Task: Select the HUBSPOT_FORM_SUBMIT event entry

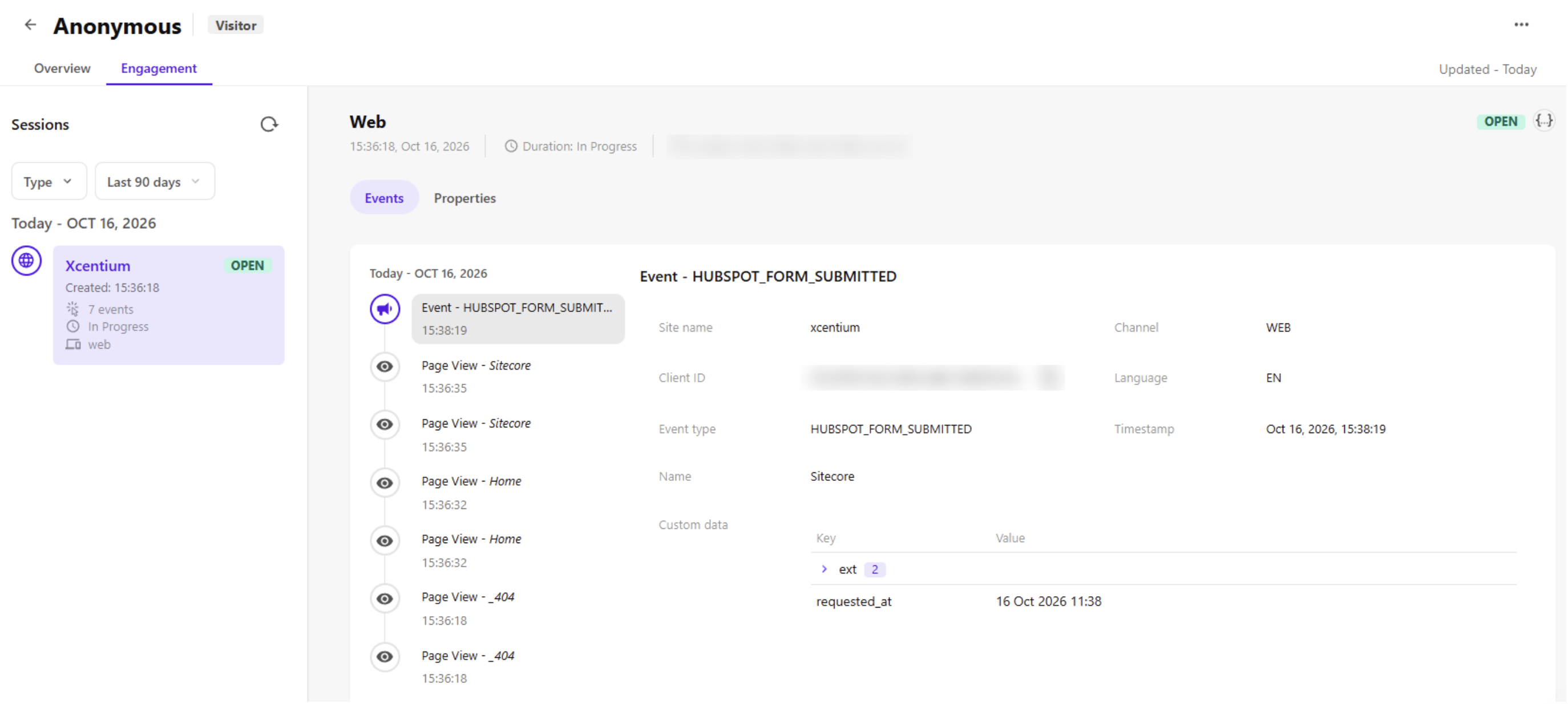Action: 518,319
